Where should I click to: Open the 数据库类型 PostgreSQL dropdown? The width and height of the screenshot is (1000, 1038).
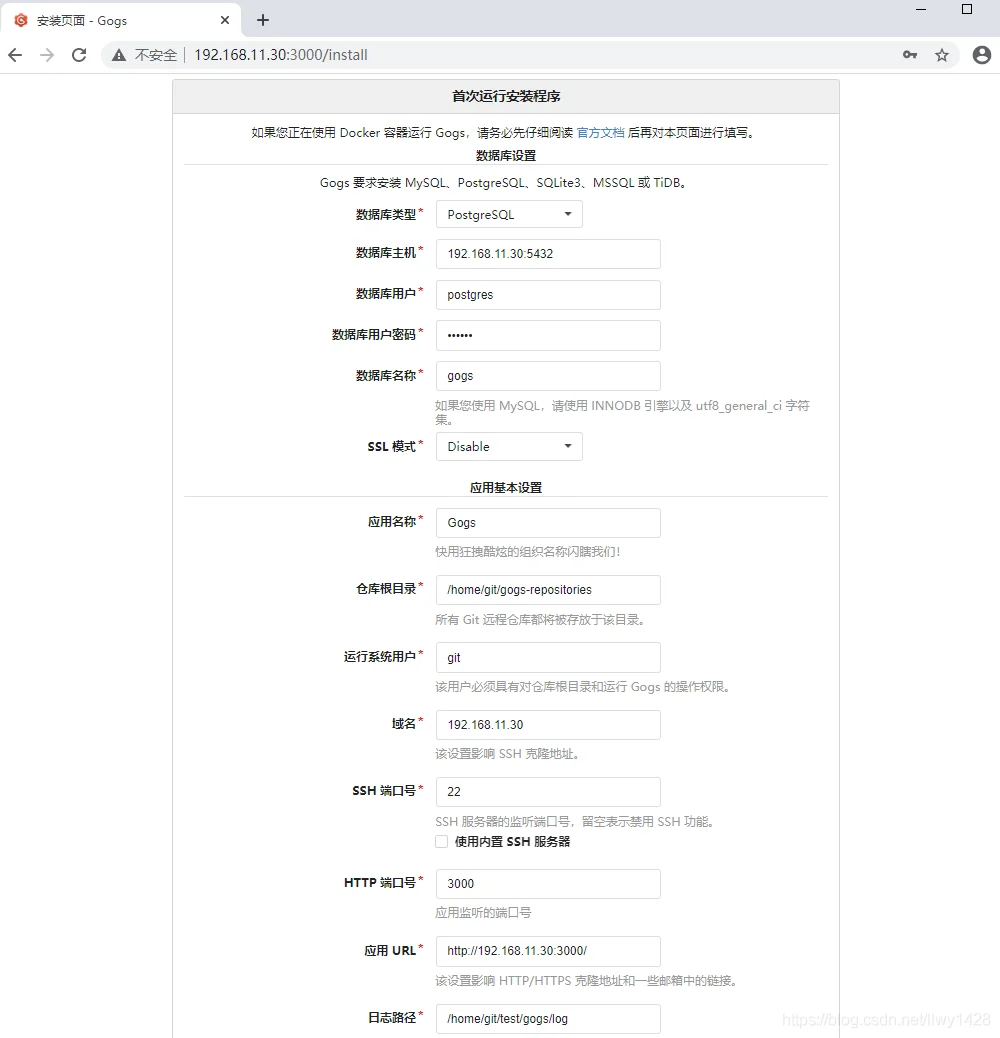click(x=509, y=214)
